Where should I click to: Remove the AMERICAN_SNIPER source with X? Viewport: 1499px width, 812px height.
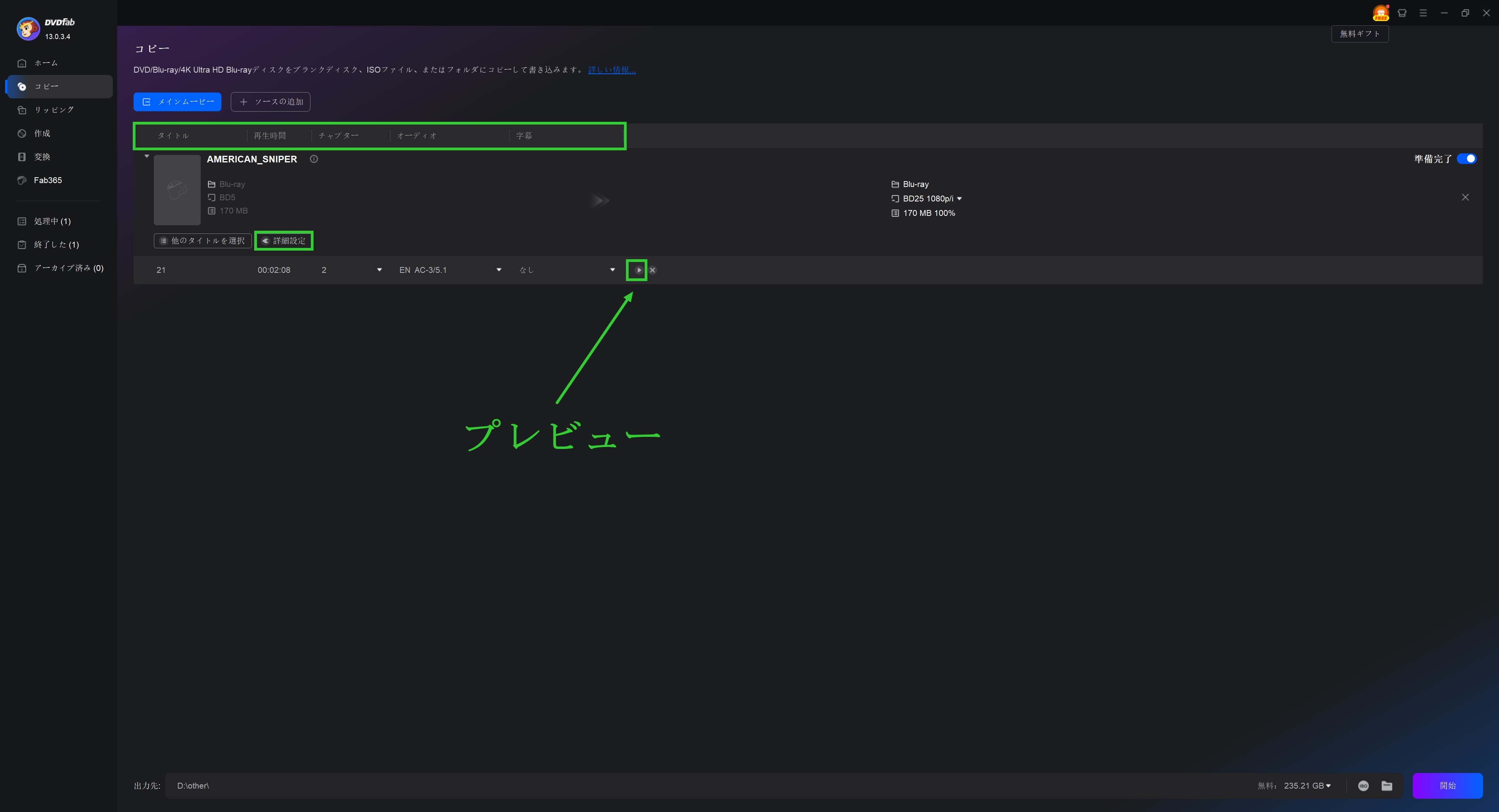1465,197
